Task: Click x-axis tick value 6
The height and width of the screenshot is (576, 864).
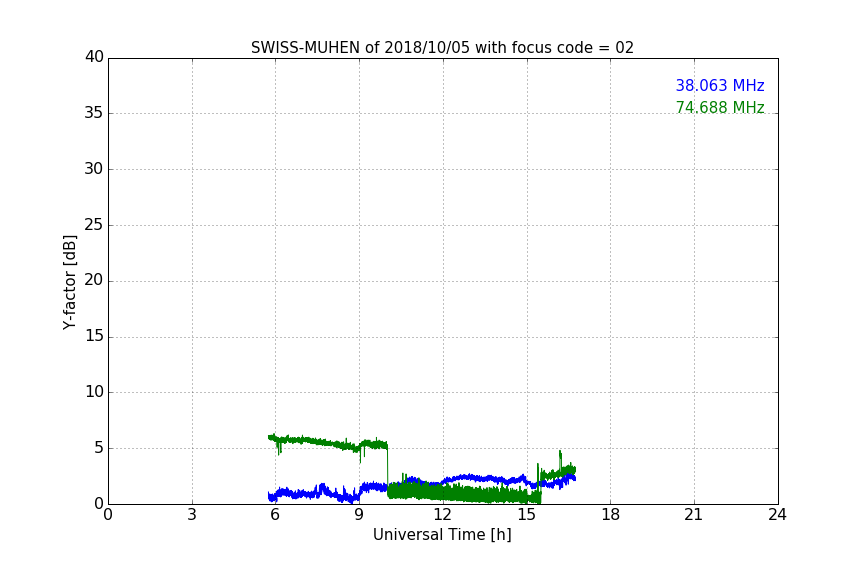Action: tap(275, 515)
